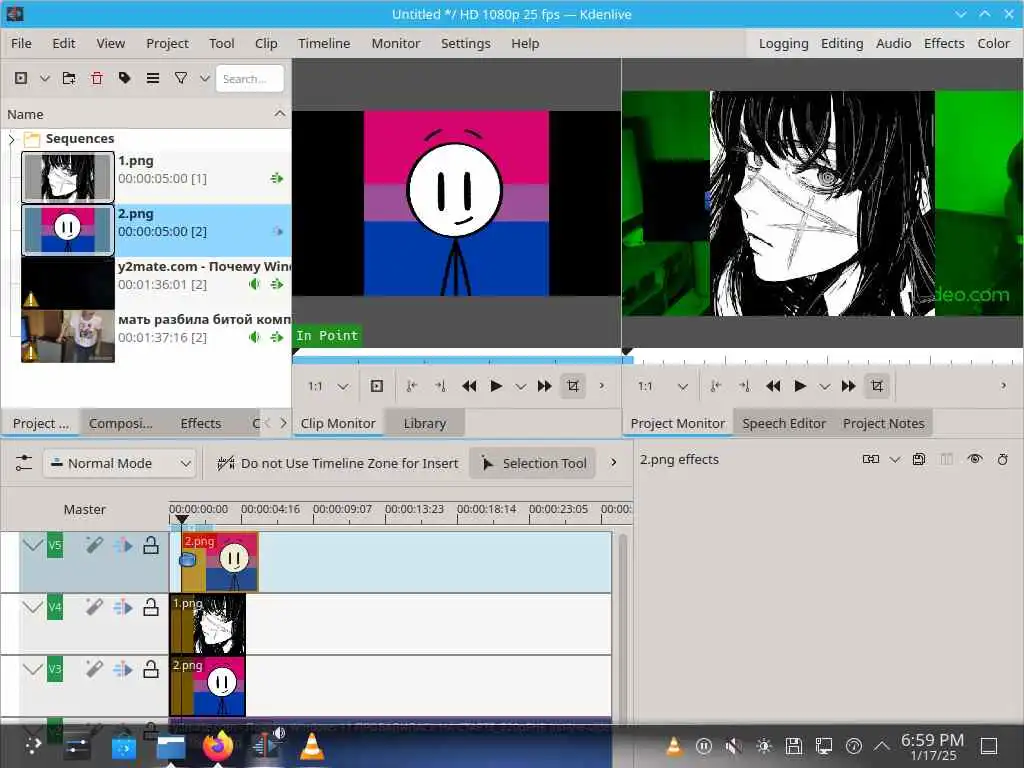The width and height of the screenshot is (1024, 768).
Task: Switch to the Speech Editor tab
Action: [x=784, y=423]
